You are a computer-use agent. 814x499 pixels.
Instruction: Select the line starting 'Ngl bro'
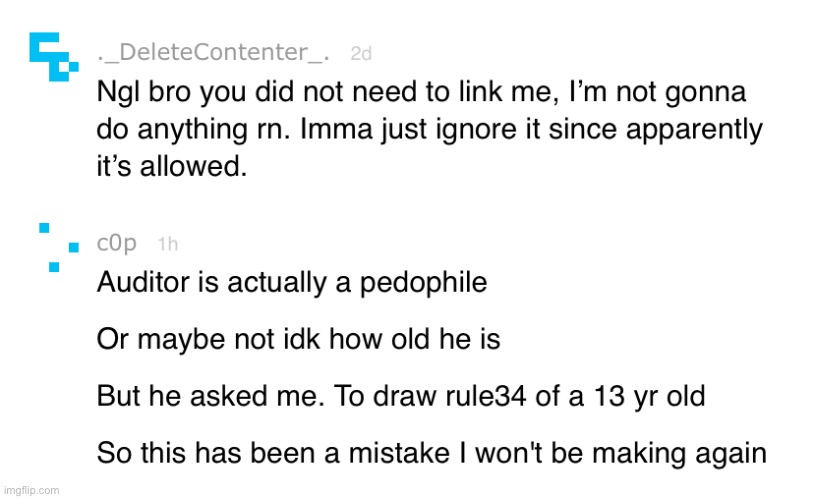422,92
